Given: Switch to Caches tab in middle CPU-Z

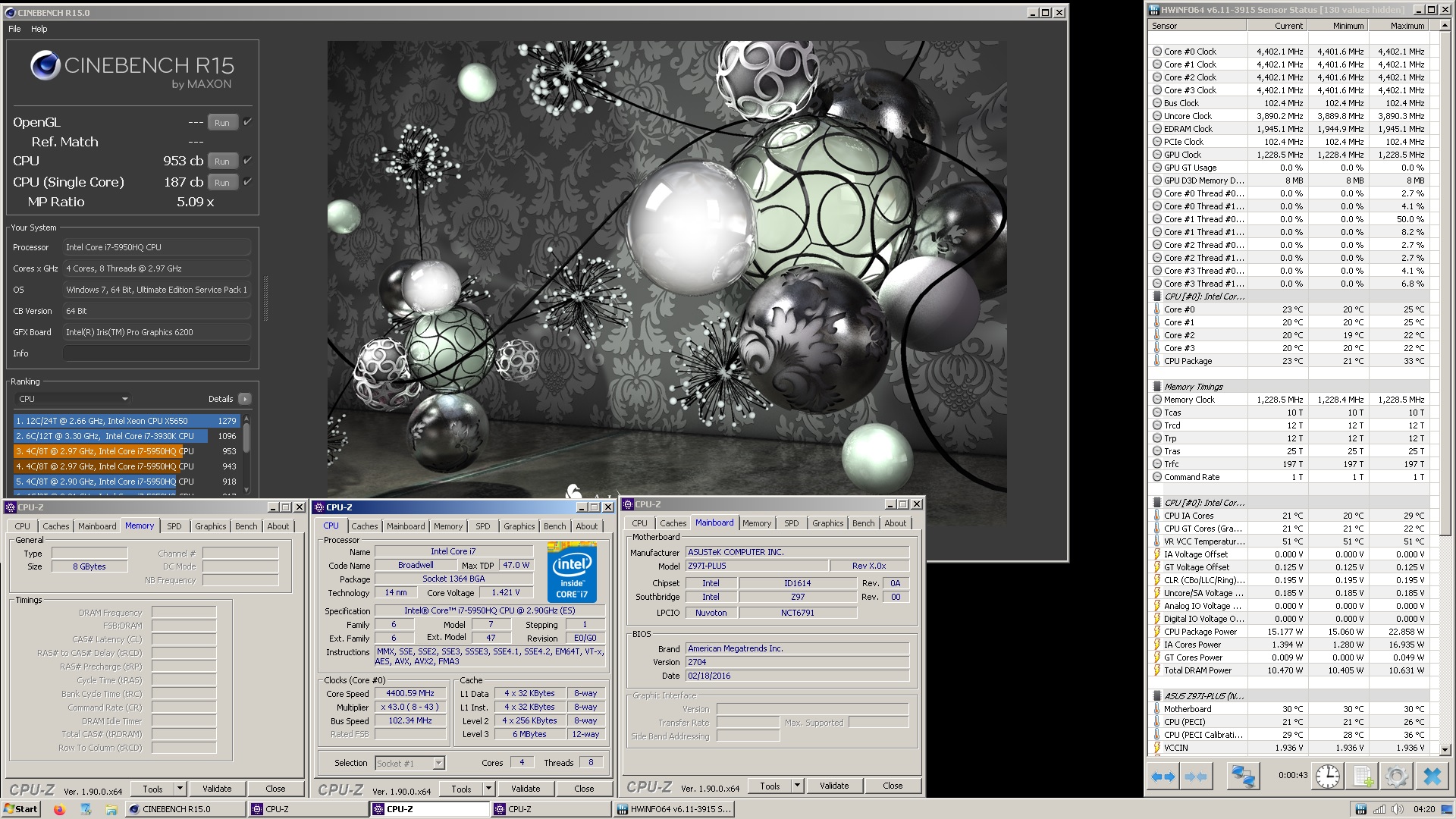Looking at the screenshot, I should coord(364,526).
